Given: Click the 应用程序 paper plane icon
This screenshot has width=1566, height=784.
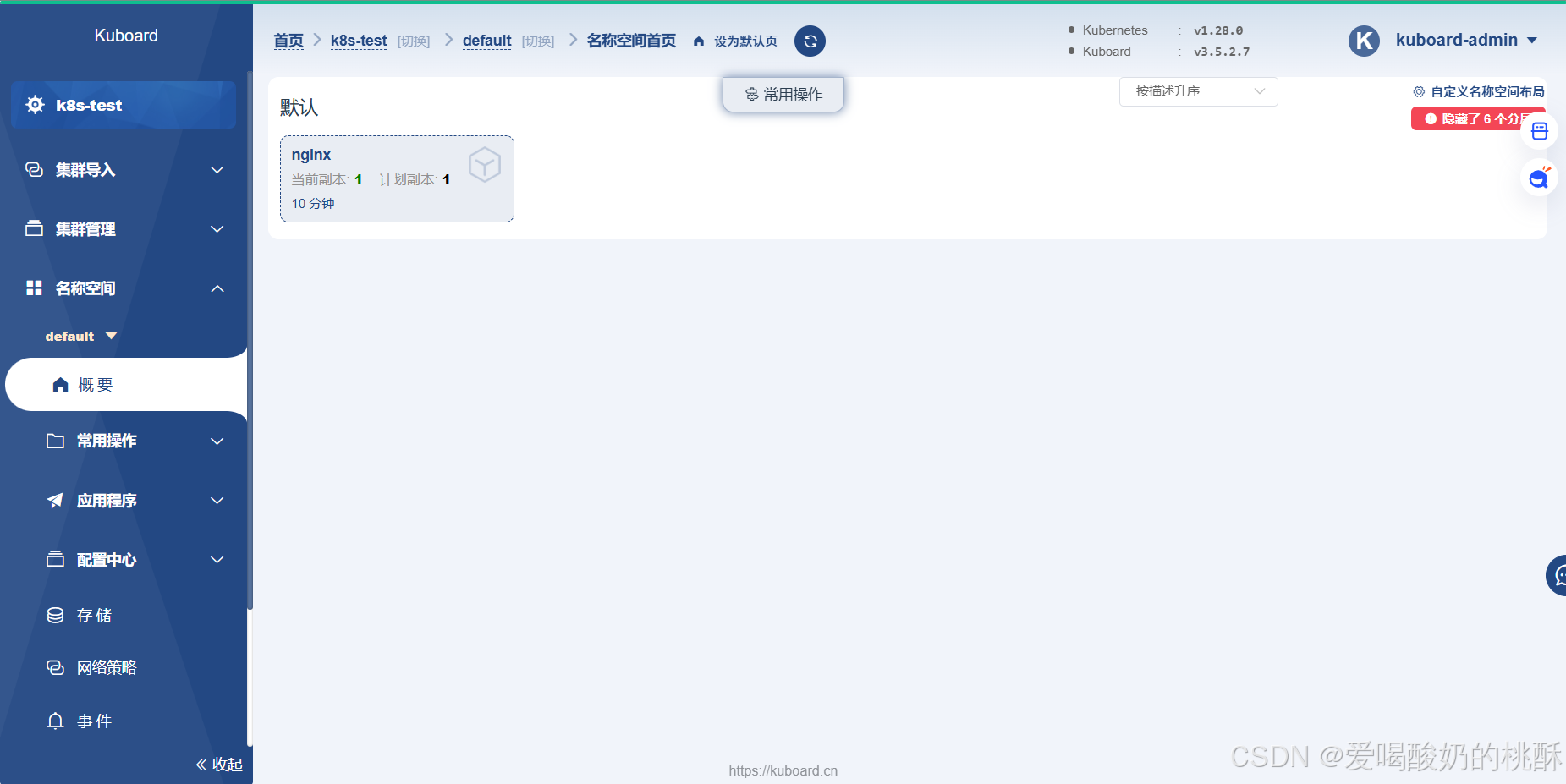Looking at the screenshot, I should click(56, 501).
